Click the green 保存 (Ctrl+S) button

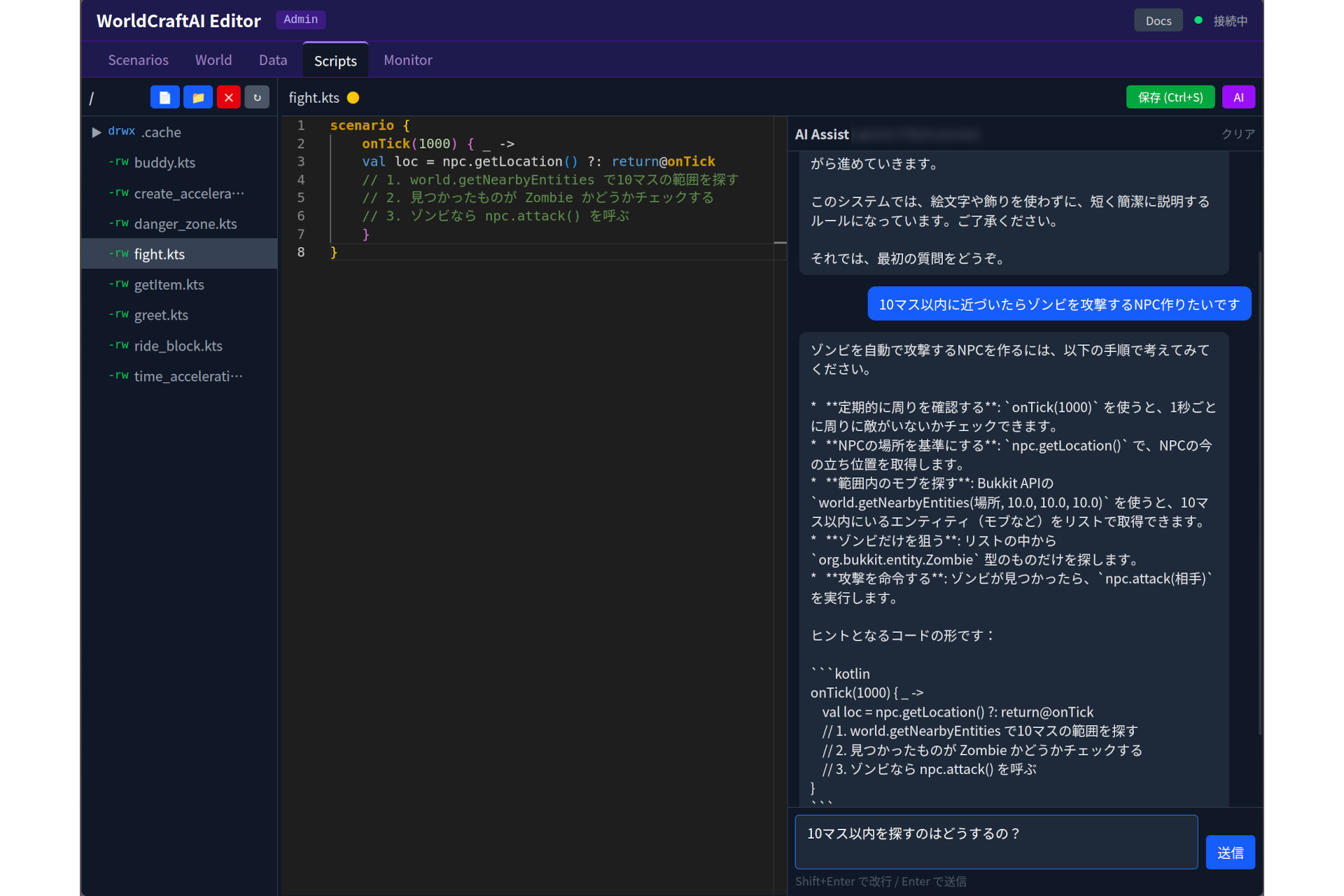pyautogui.click(x=1170, y=97)
